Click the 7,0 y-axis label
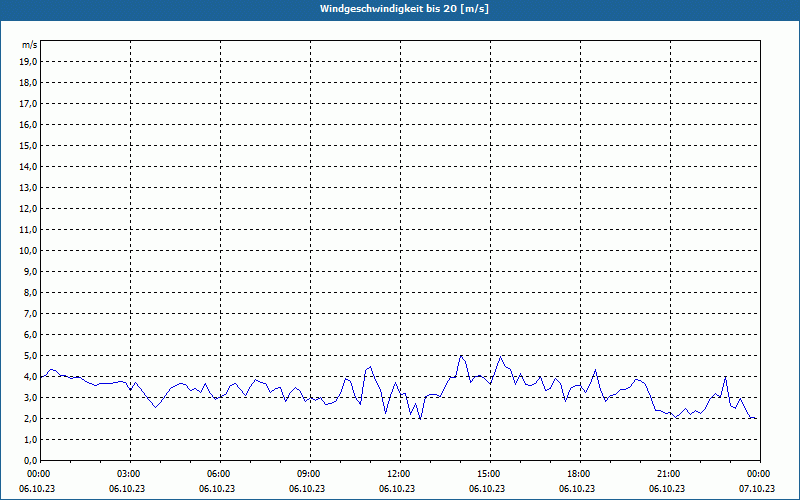Screen dimensions: 800x500 coord(30,314)
